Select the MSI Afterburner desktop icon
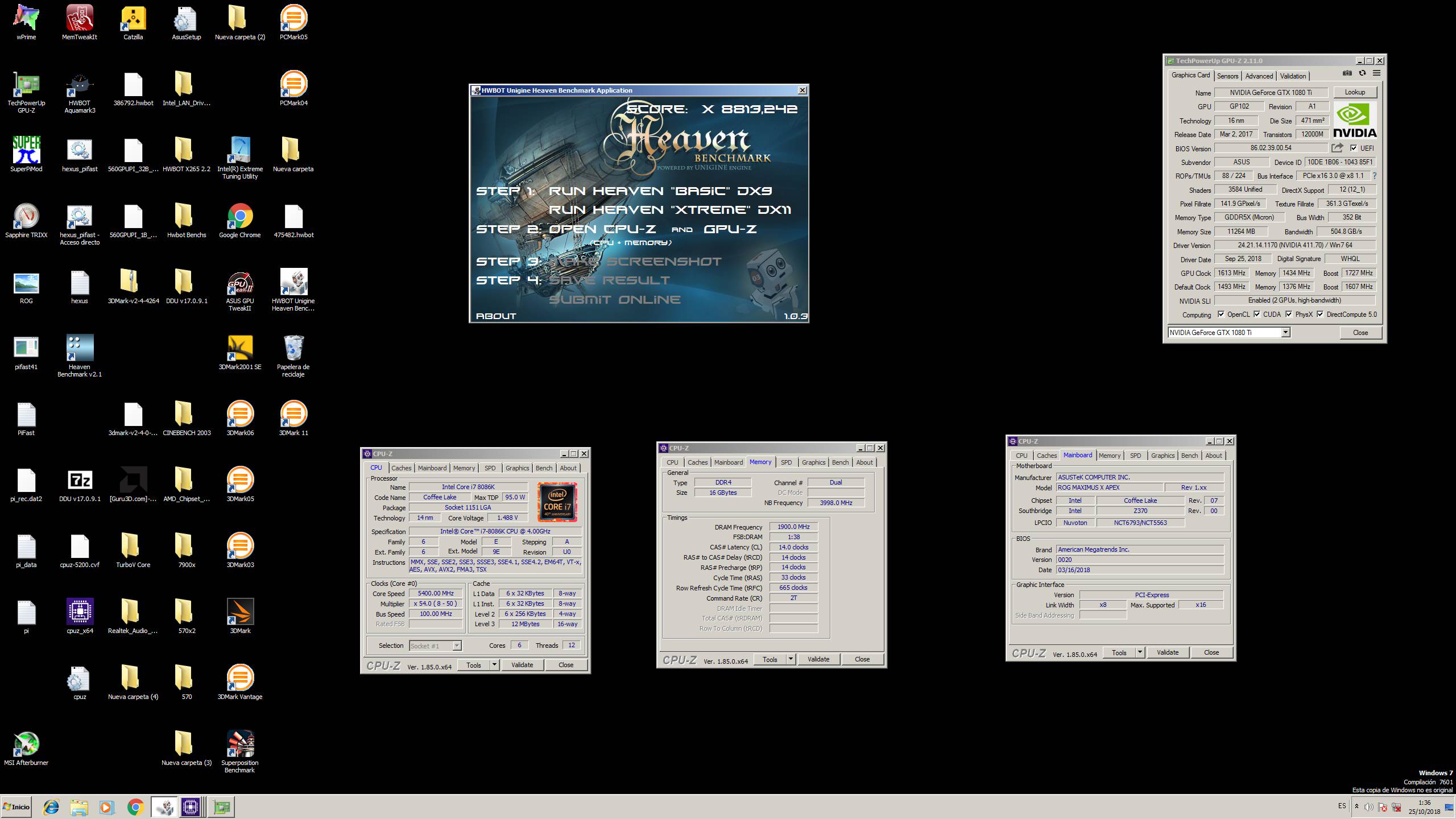This screenshot has width=1456, height=819. pos(26,747)
